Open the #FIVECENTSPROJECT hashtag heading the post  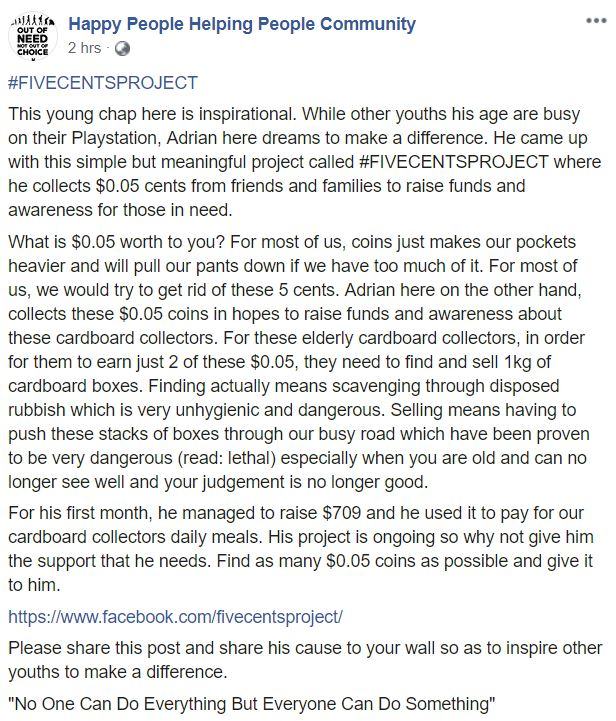pos(103,83)
